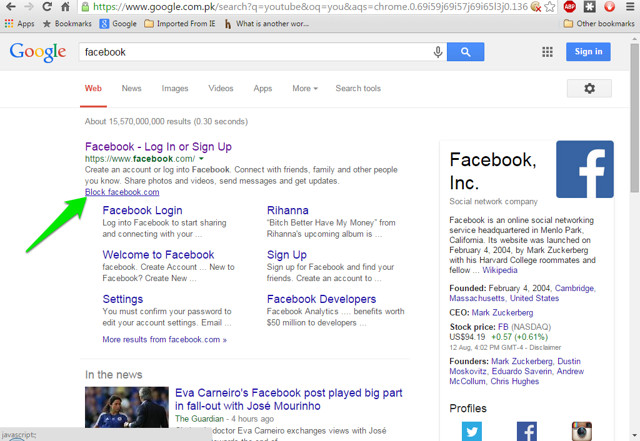This screenshot has height=441, width=640.
Task: Click the scrollbar down arrow
Action: 634,435
